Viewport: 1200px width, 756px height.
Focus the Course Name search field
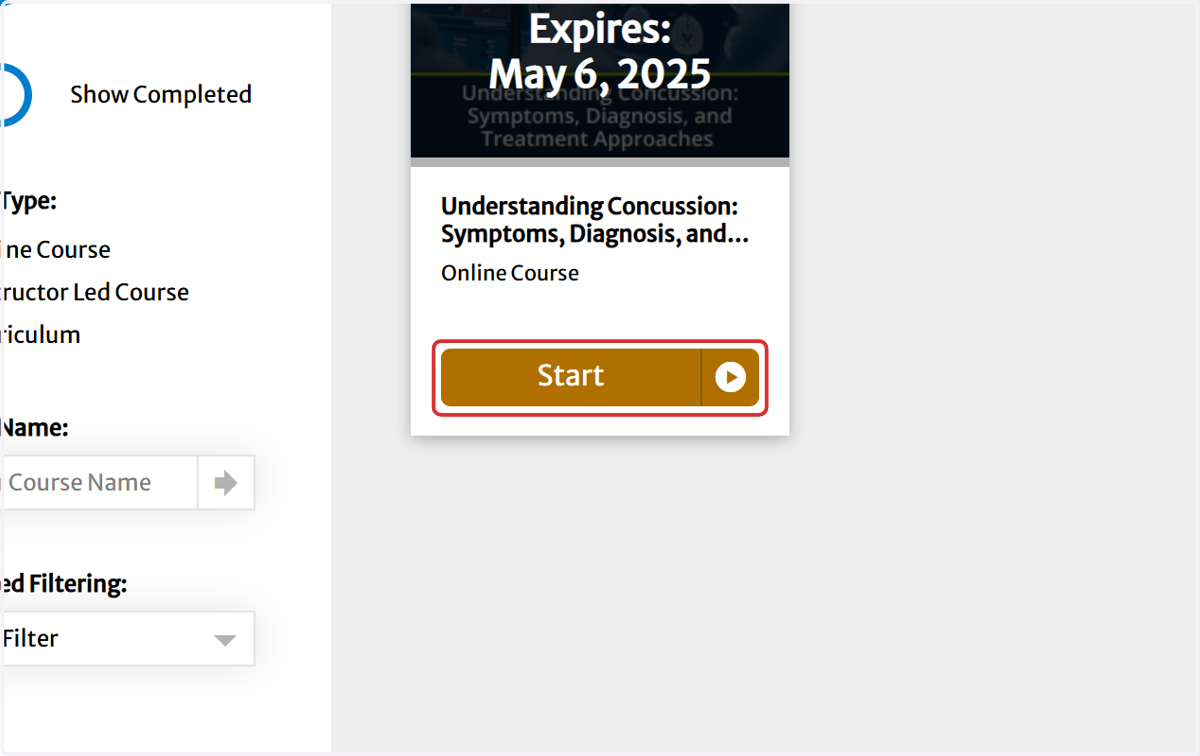(99, 483)
